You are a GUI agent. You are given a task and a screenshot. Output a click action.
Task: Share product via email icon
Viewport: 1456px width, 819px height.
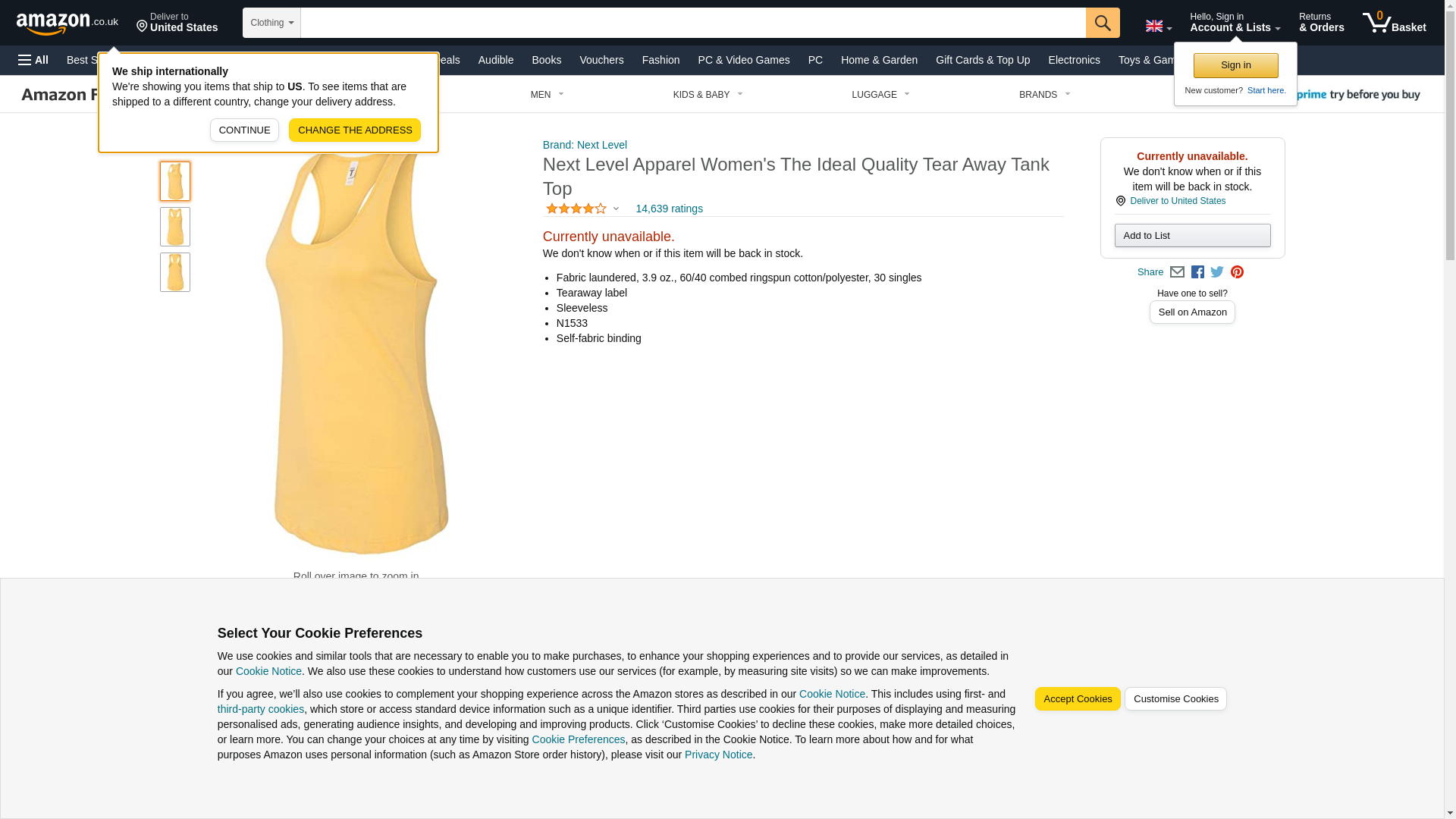click(1177, 272)
